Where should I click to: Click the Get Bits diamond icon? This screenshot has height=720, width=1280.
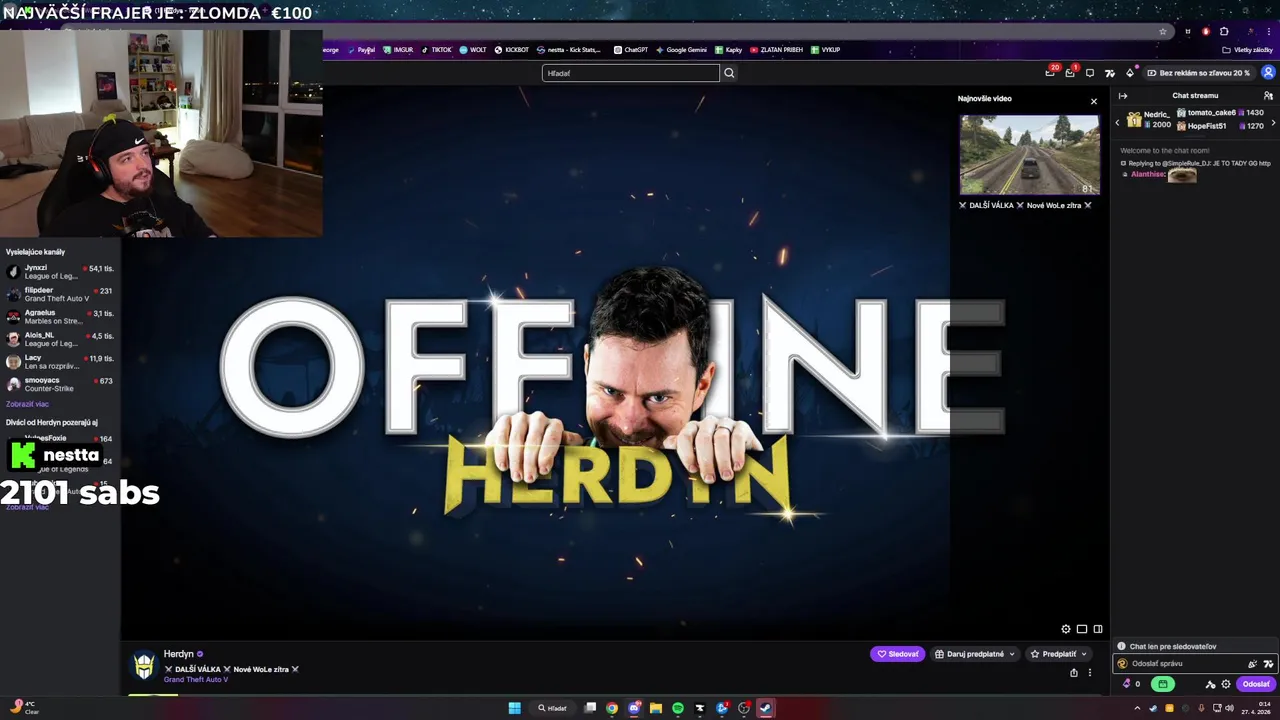pos(1130,73)
